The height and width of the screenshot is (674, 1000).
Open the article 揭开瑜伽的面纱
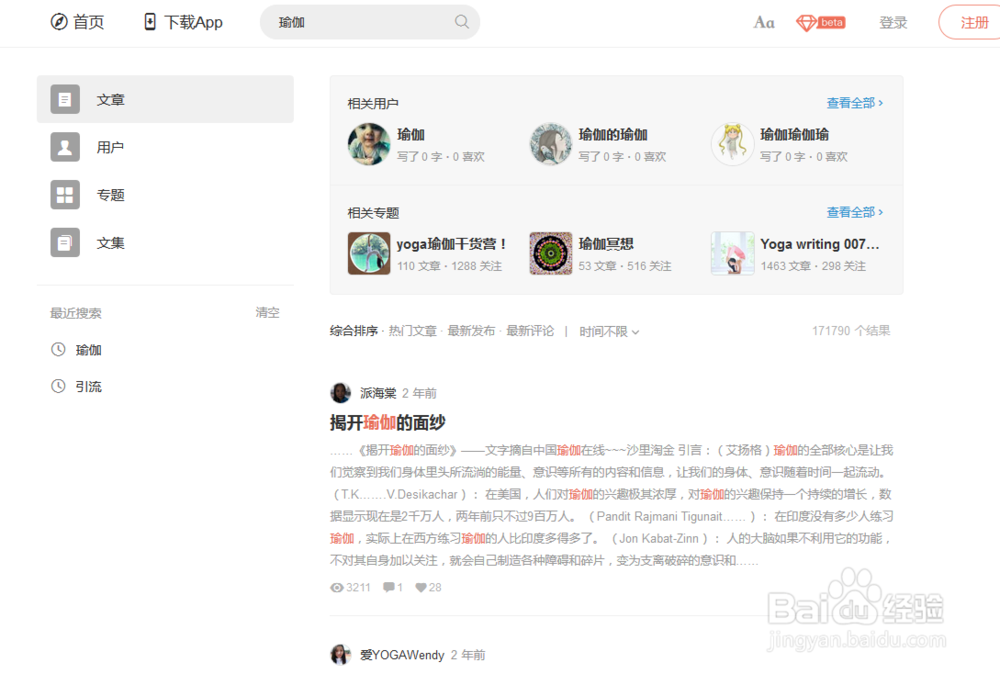[x=385, y=422]
